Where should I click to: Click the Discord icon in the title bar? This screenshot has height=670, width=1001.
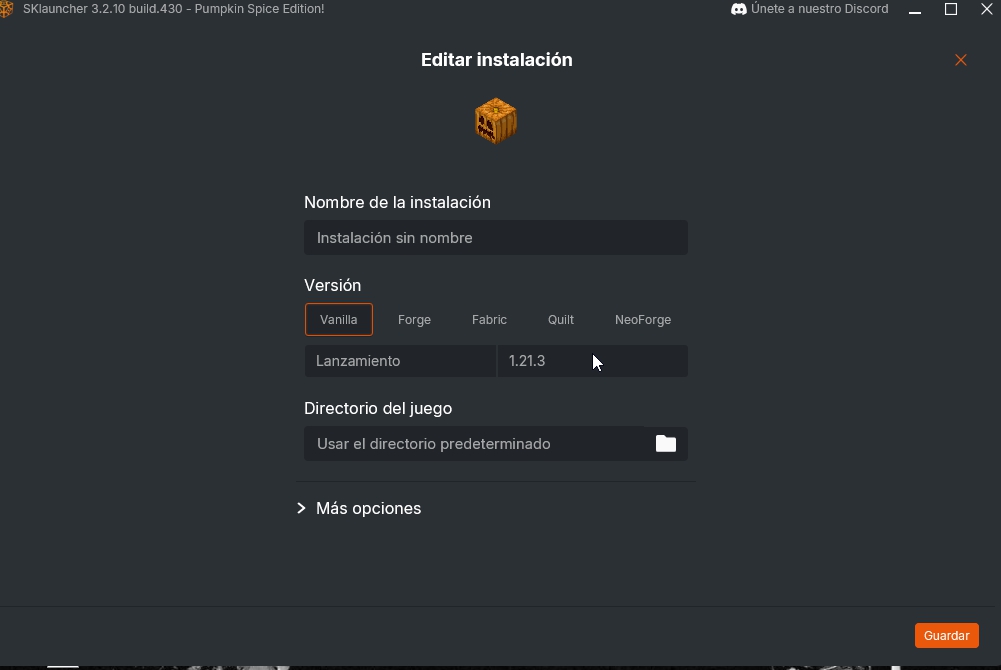click(738, 9)
